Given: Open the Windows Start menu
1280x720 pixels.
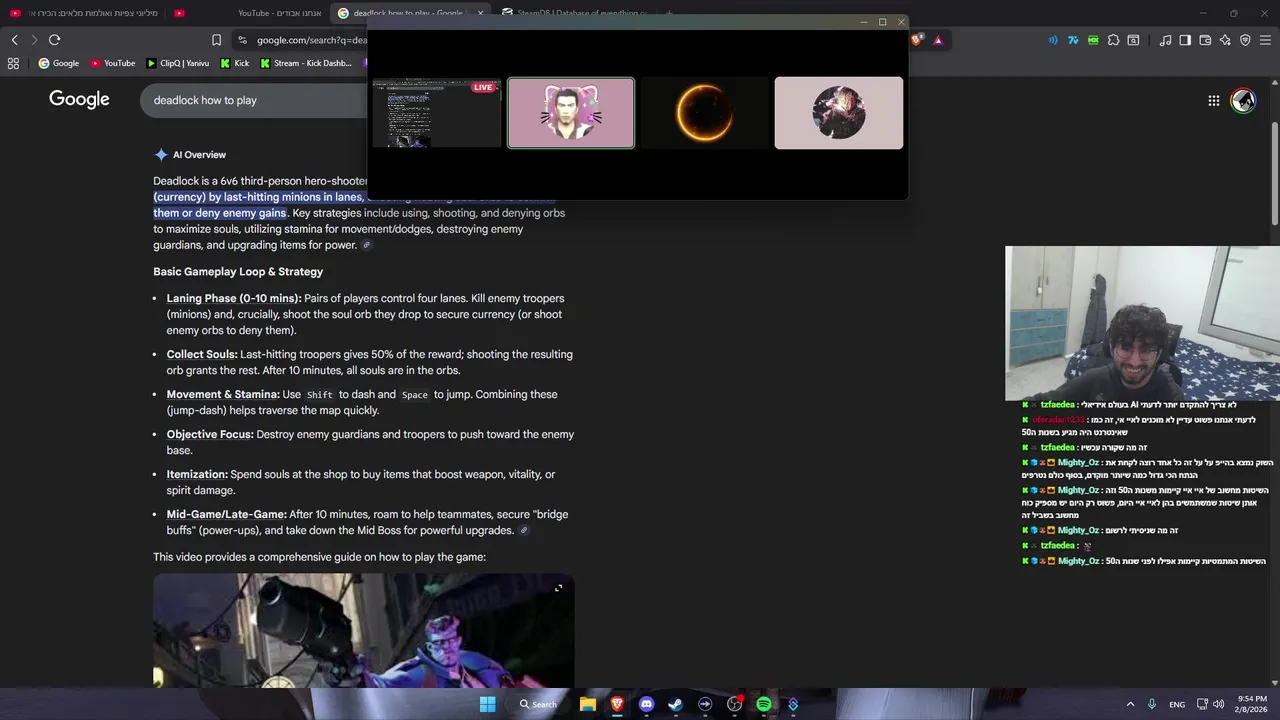Looking at the screenshot, I should click(487, 704).
